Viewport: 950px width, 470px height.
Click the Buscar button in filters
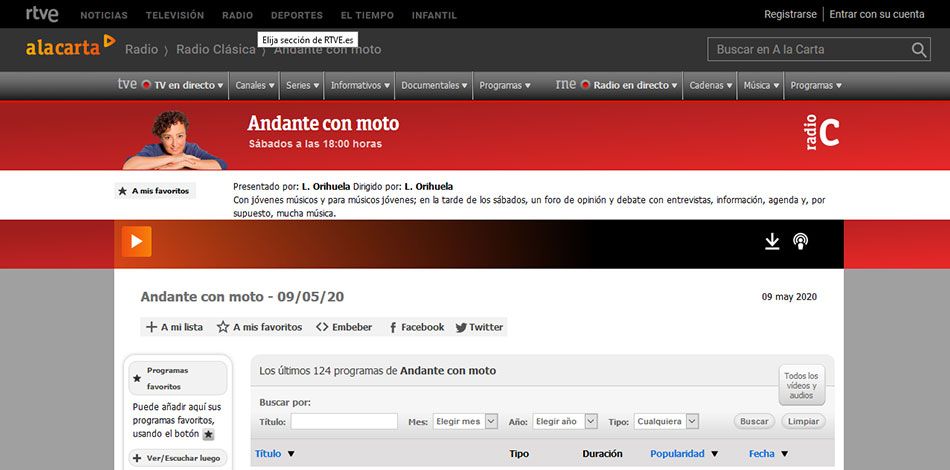[x=754, y=422]
